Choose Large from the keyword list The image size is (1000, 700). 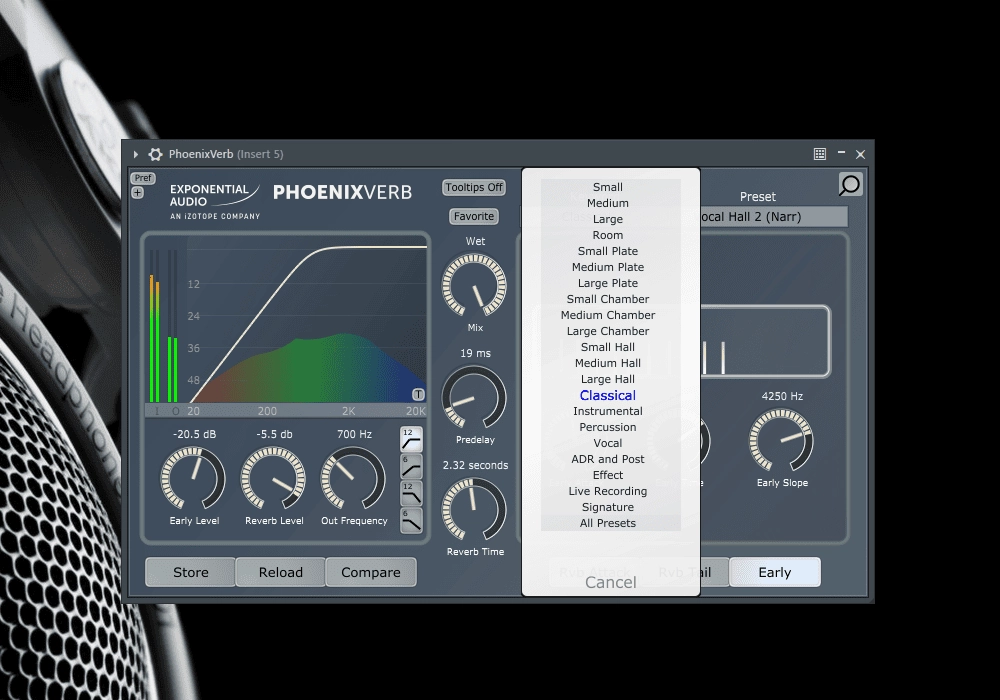click(608, 219)
